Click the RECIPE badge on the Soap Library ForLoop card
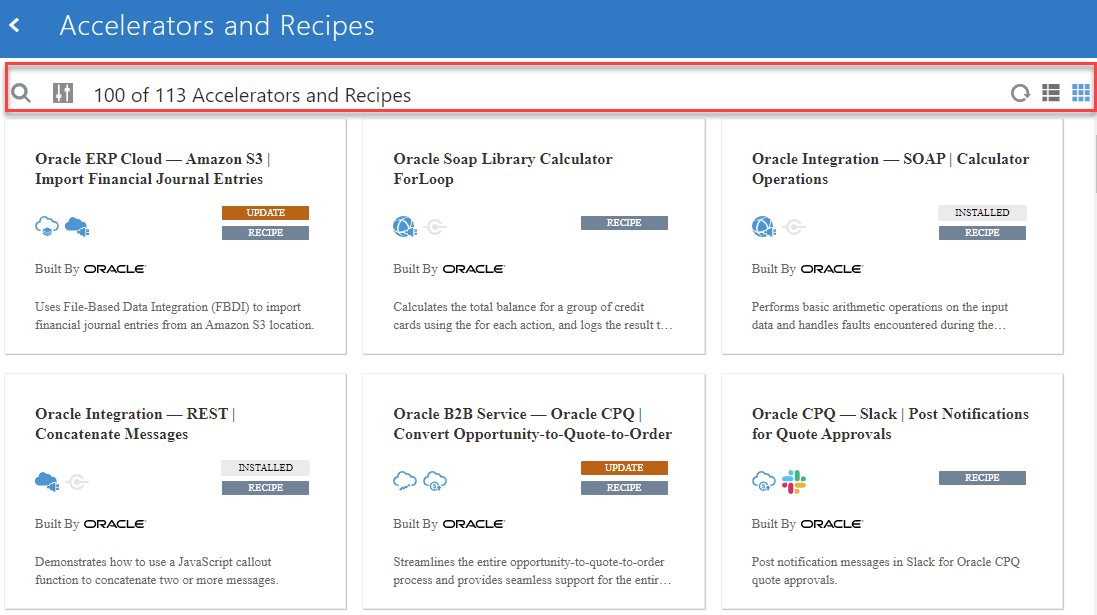 [x=624, y=222]
